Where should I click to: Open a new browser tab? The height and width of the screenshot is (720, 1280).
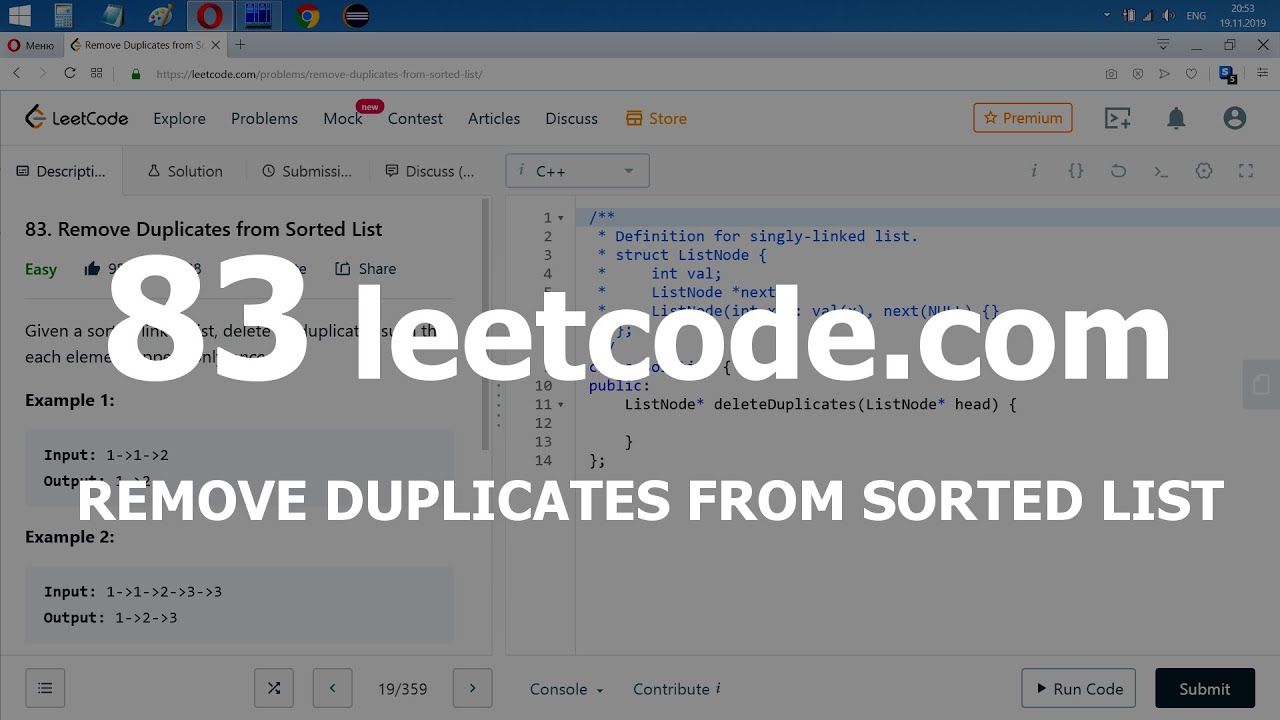[x=240, y=45]
